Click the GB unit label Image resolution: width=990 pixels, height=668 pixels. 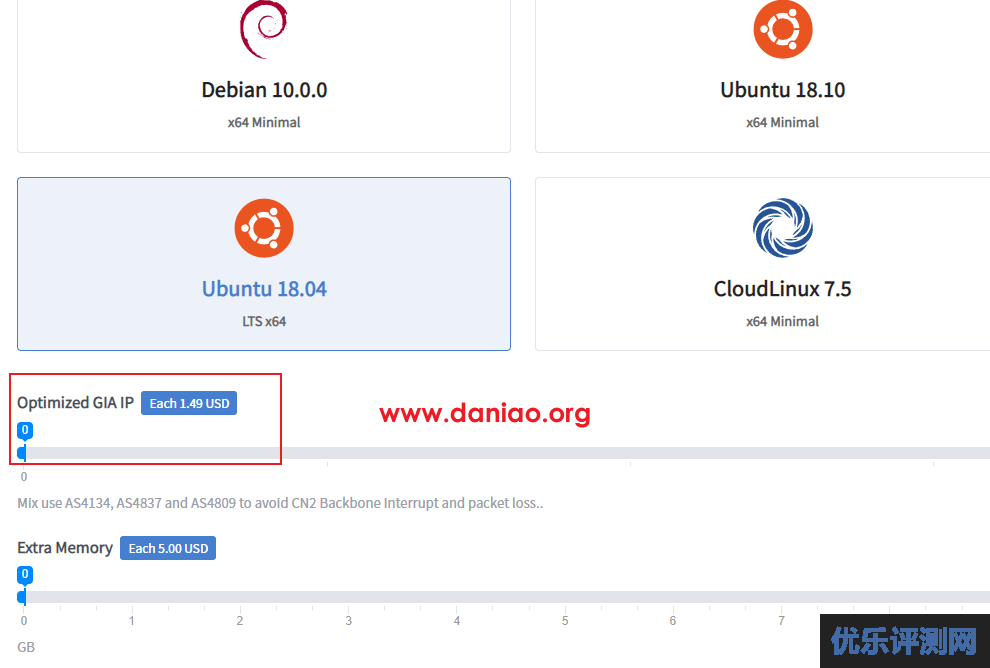(26, 647)
